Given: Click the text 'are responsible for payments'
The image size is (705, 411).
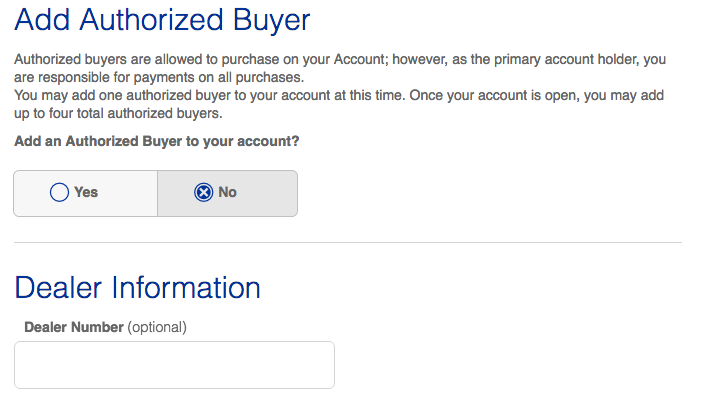Looking at the screenshot, I should (x=105, y=77).
